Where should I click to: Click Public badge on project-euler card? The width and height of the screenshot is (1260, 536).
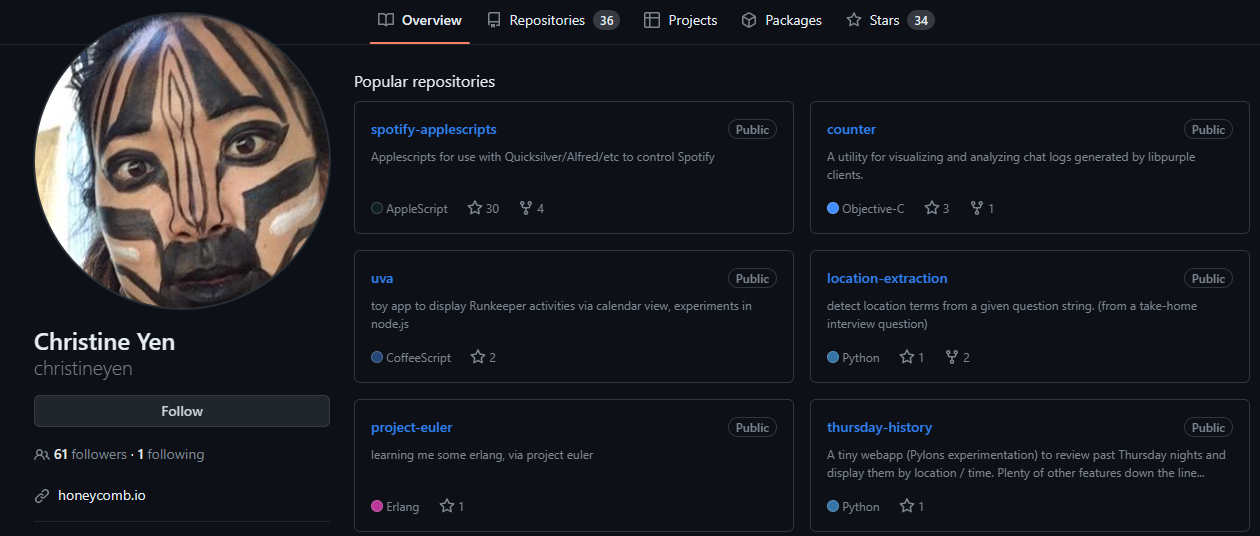pos(752,427)
